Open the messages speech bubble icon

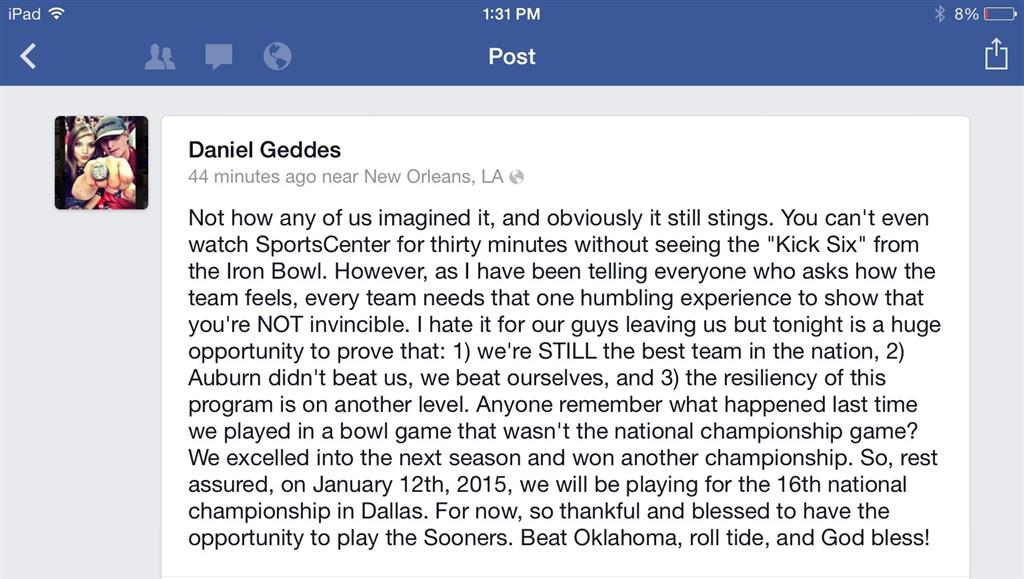(x=219, y=57)
